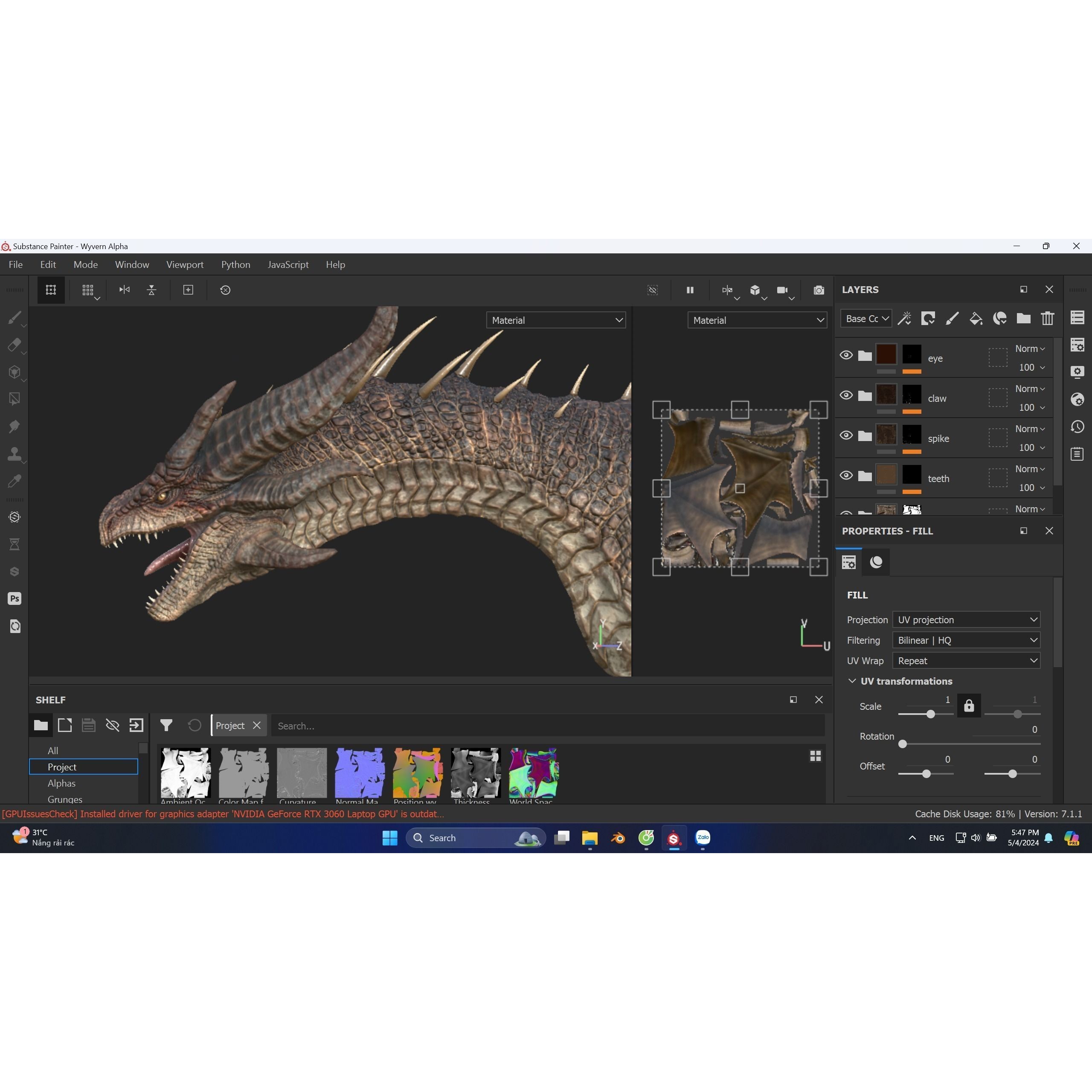
Task: Select the All category in Shelf
Action: [53, 751]
